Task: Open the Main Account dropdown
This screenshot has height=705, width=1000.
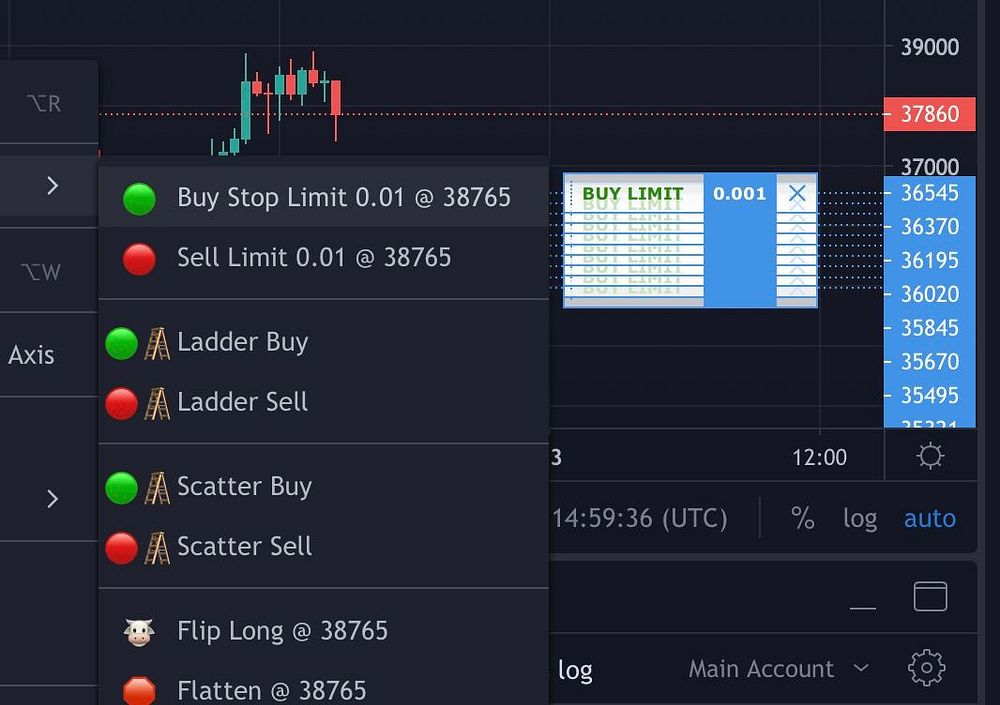Action: click(x=778, y=668)
